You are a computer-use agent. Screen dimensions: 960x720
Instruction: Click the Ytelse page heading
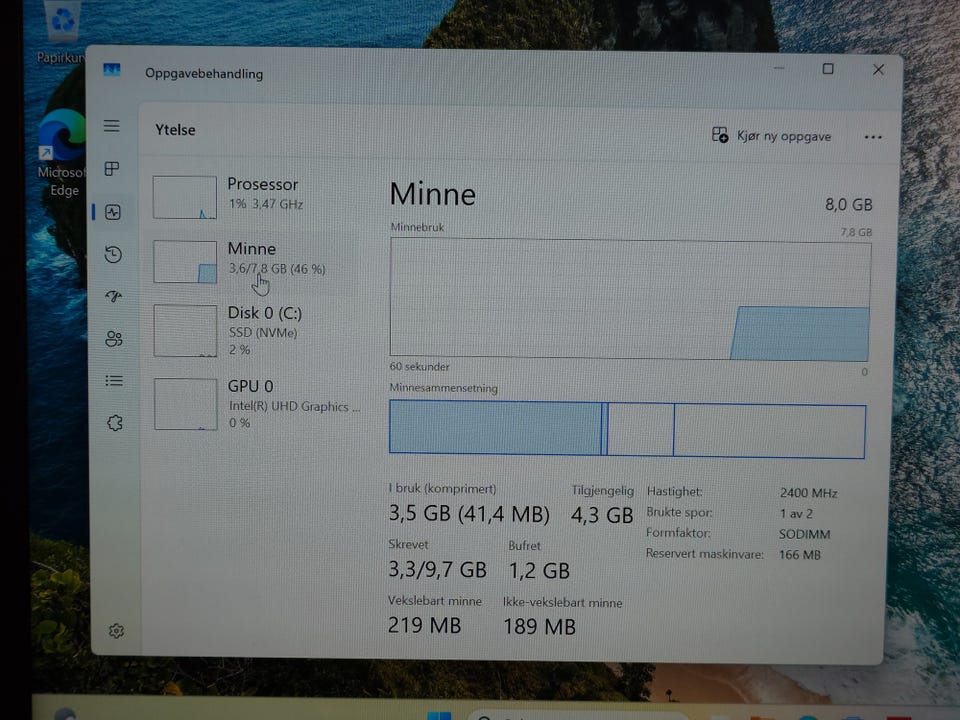(x=175, y=130)
